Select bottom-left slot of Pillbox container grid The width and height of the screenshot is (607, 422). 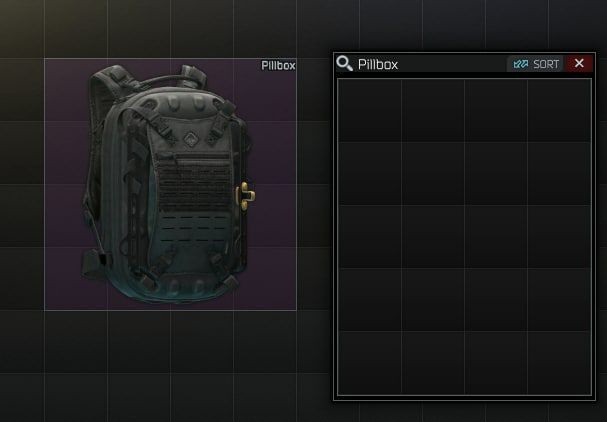(x=370, y=363)
